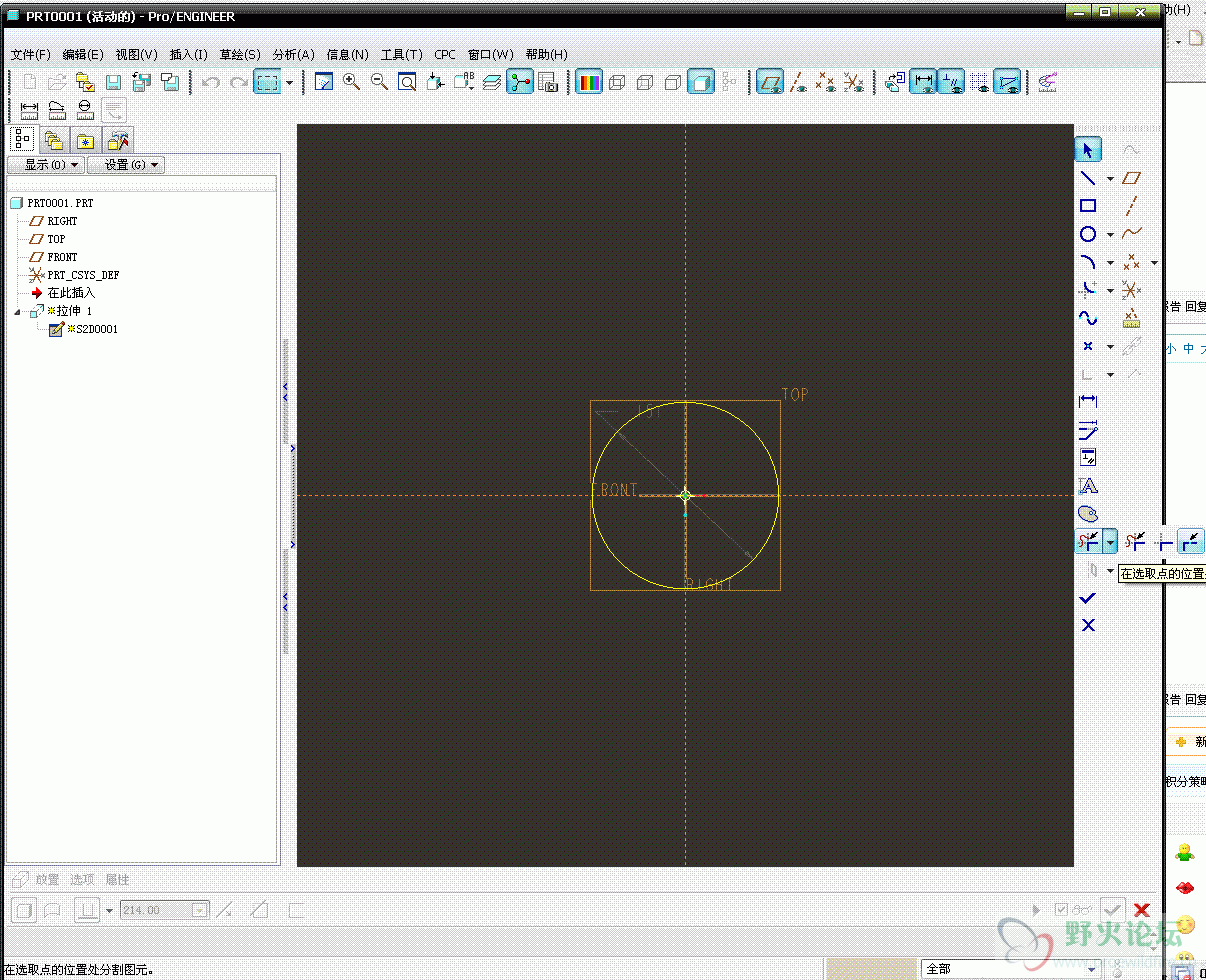Collapse the 拉伸 1 tree node
This screenshot has width=1206, height=980.
17,312
